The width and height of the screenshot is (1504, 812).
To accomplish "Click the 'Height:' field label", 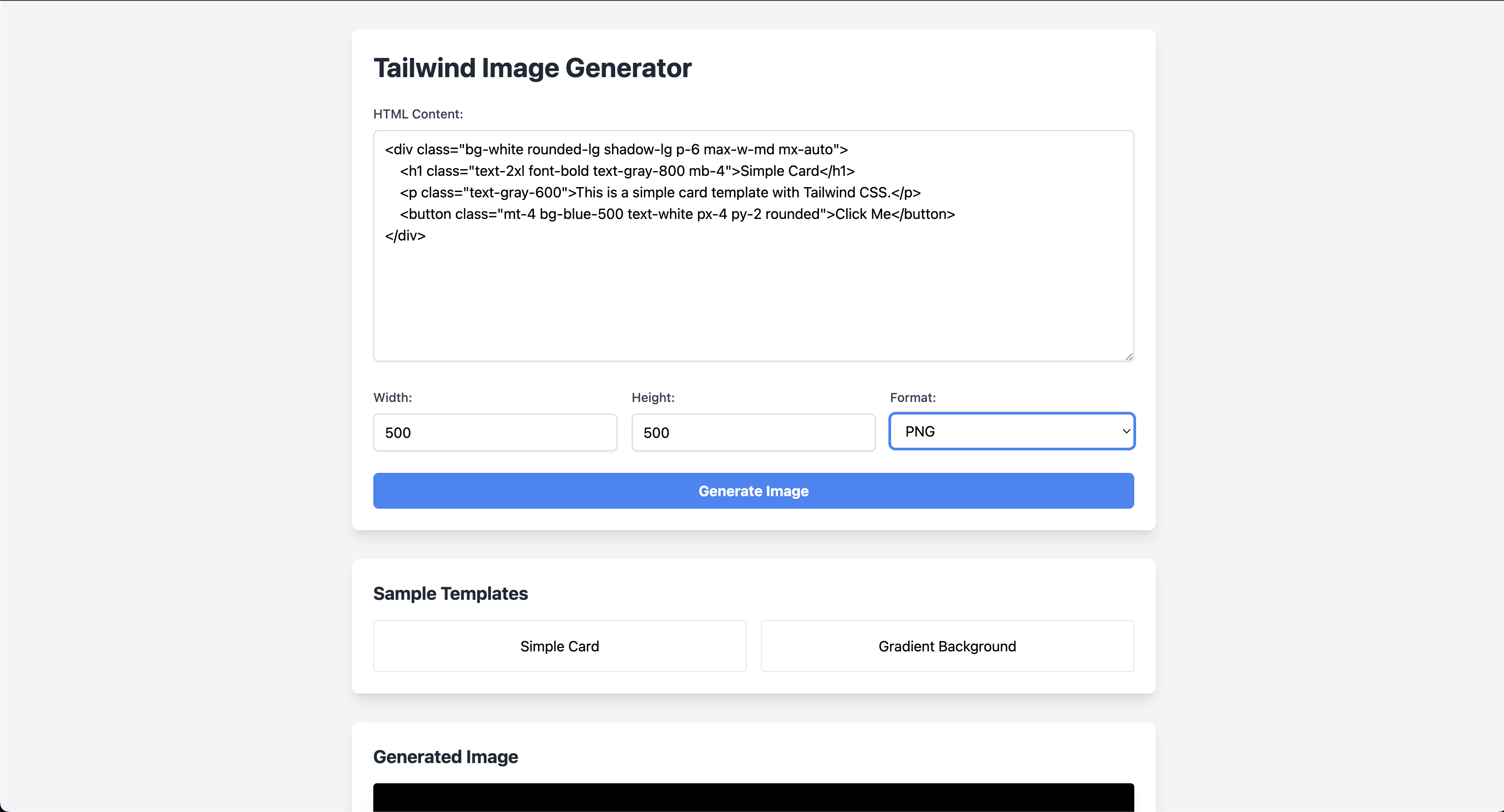I will (x=653, y=397).
